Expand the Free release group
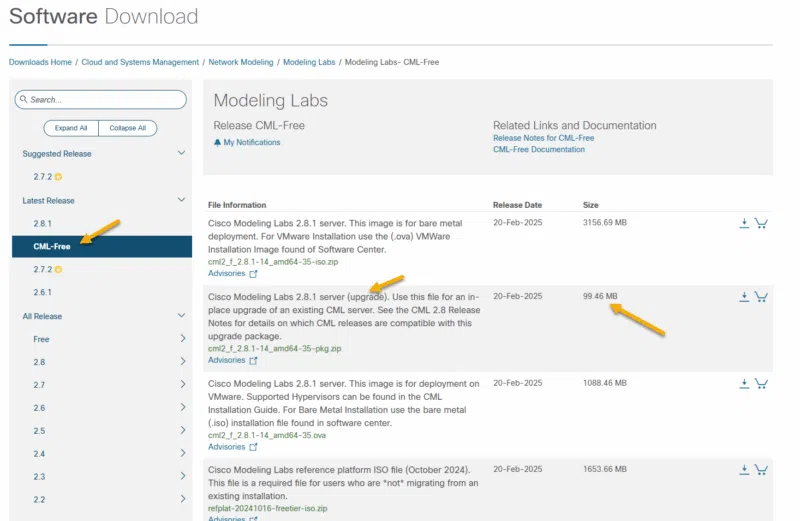800x521 pixels. [x=182, y=339]
